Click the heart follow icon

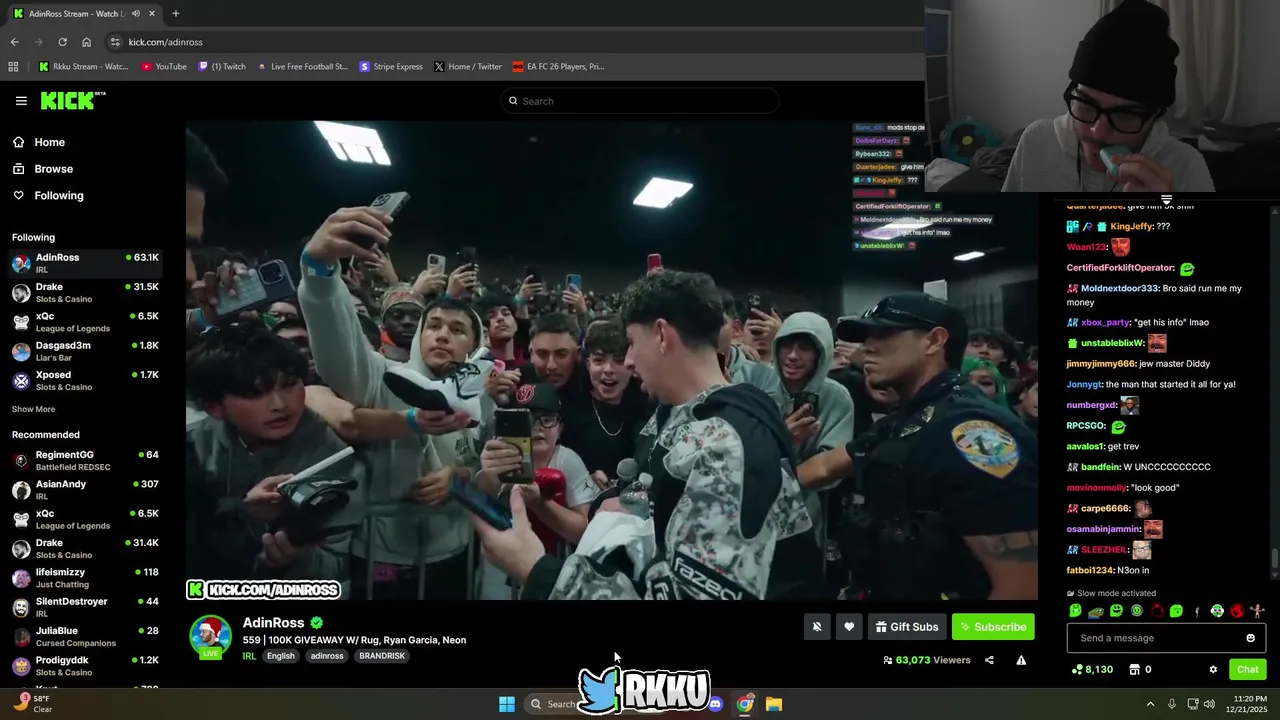coord(849,627)
